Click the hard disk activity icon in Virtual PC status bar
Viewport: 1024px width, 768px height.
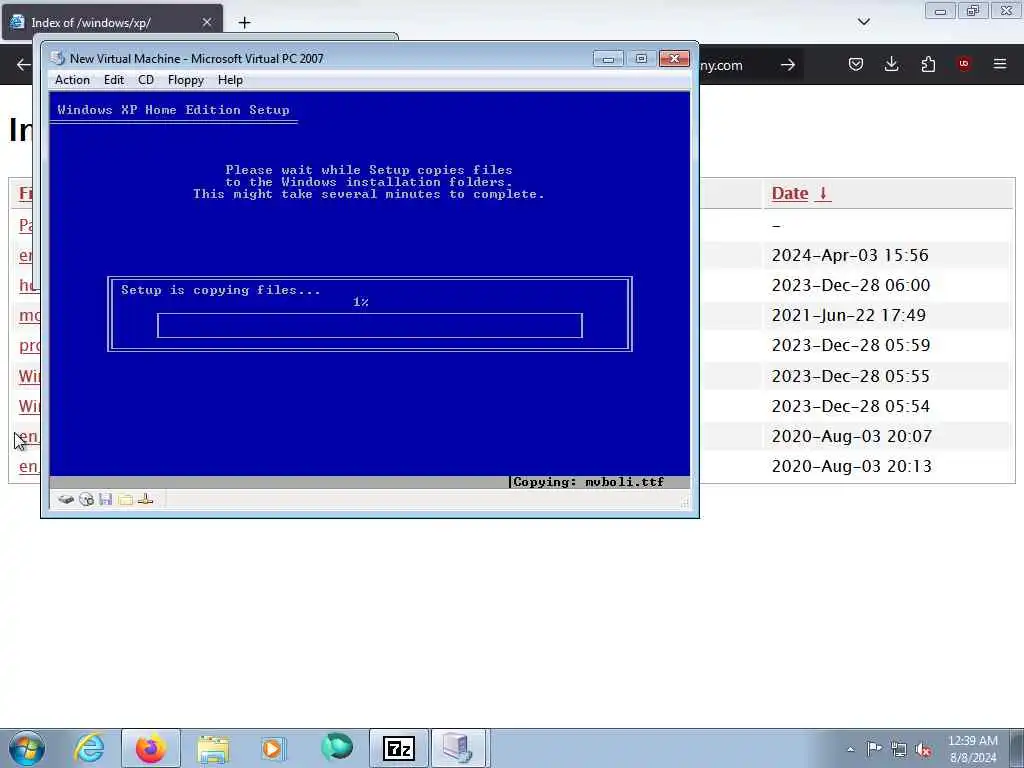66,500
